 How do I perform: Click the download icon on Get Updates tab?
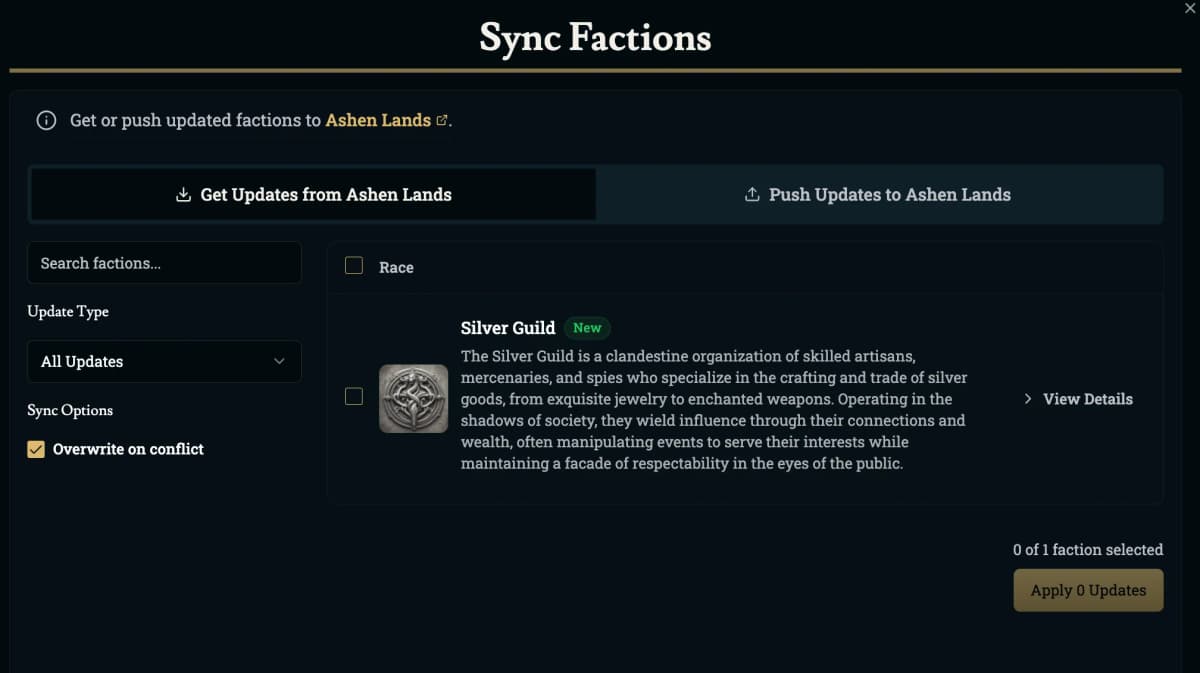(183, 195)
